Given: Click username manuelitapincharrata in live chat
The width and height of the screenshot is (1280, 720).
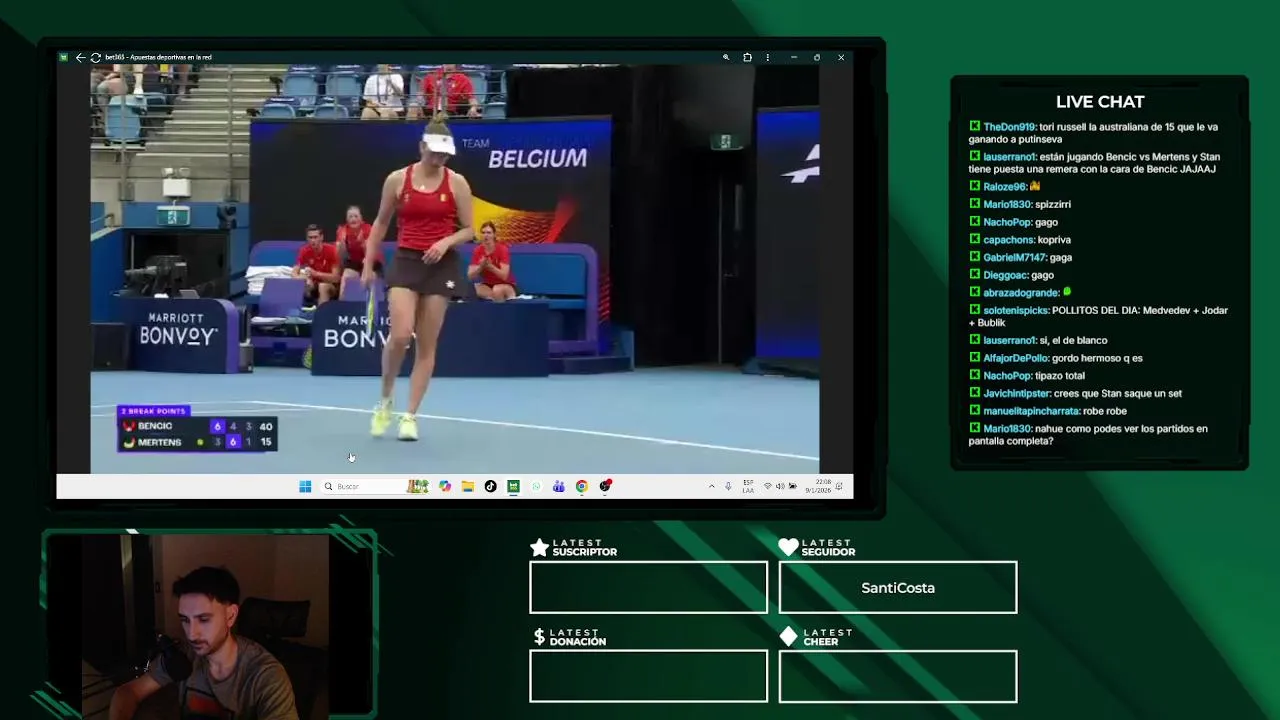Looking at the screenshot, I should [x=1031, y=411].
